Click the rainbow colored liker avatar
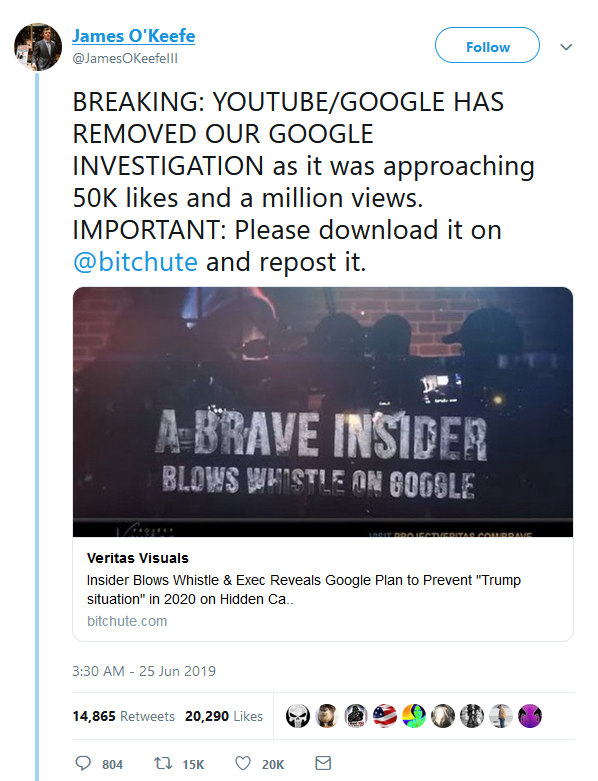598x781 pixels. click(x=414, y=716)
